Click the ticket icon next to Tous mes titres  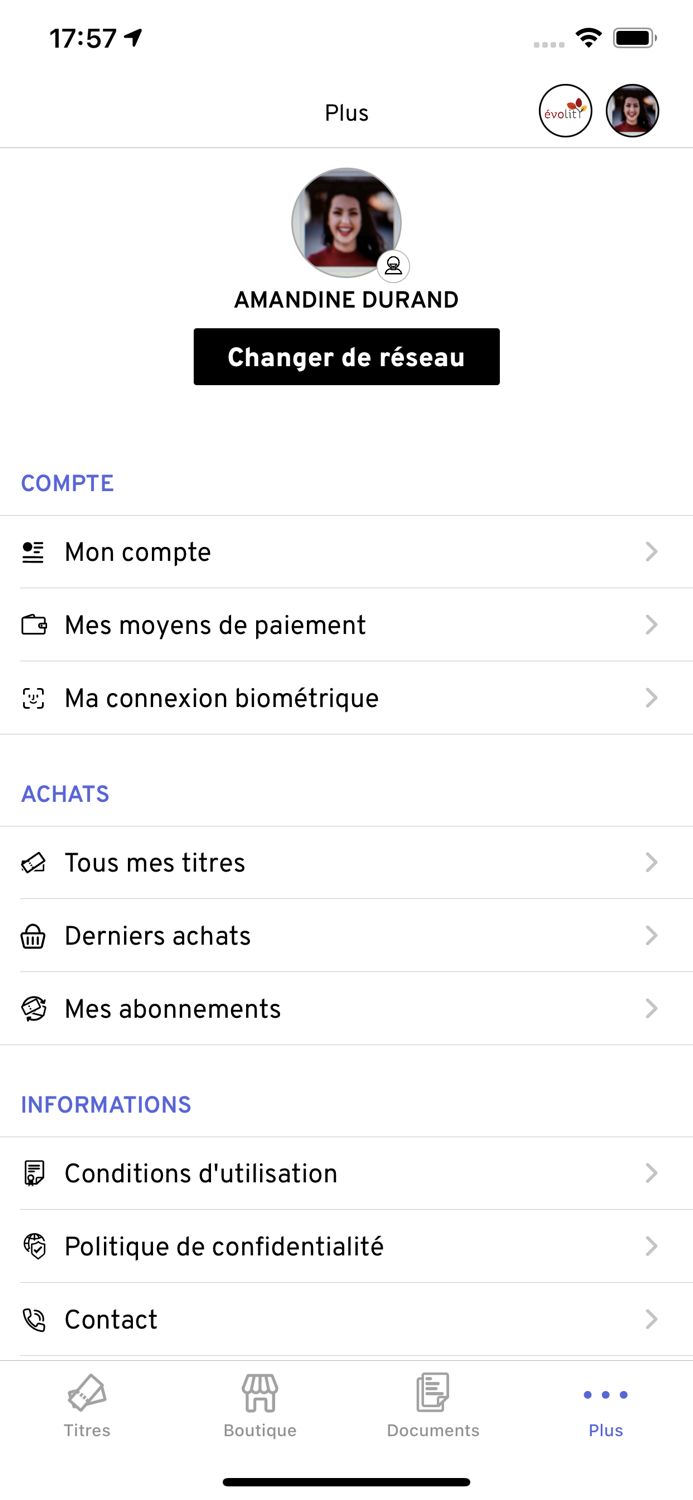click(x=33, y=862)
